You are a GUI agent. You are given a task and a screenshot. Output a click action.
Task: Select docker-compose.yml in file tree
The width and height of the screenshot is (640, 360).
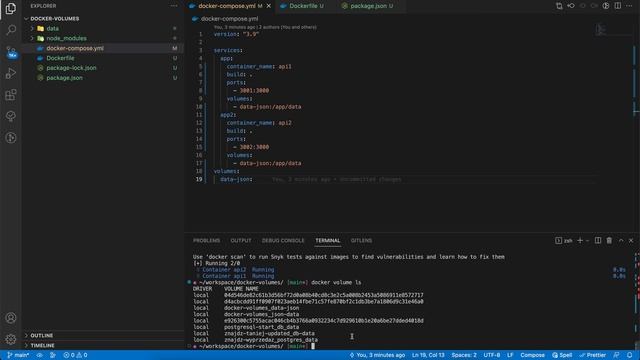[x=102, y=48]
